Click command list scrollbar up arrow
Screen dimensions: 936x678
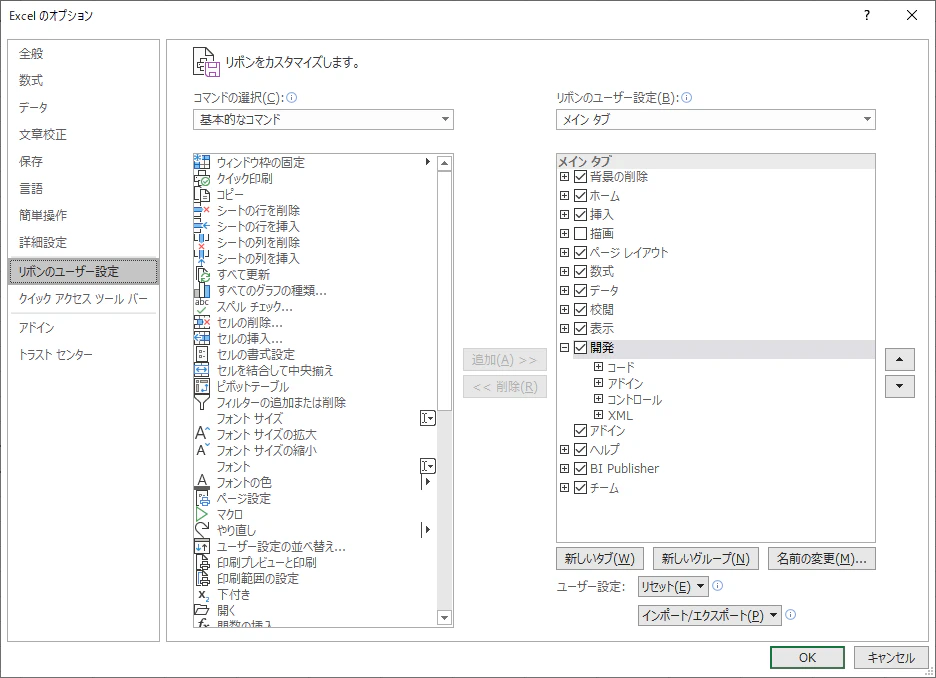coord(444,163)
